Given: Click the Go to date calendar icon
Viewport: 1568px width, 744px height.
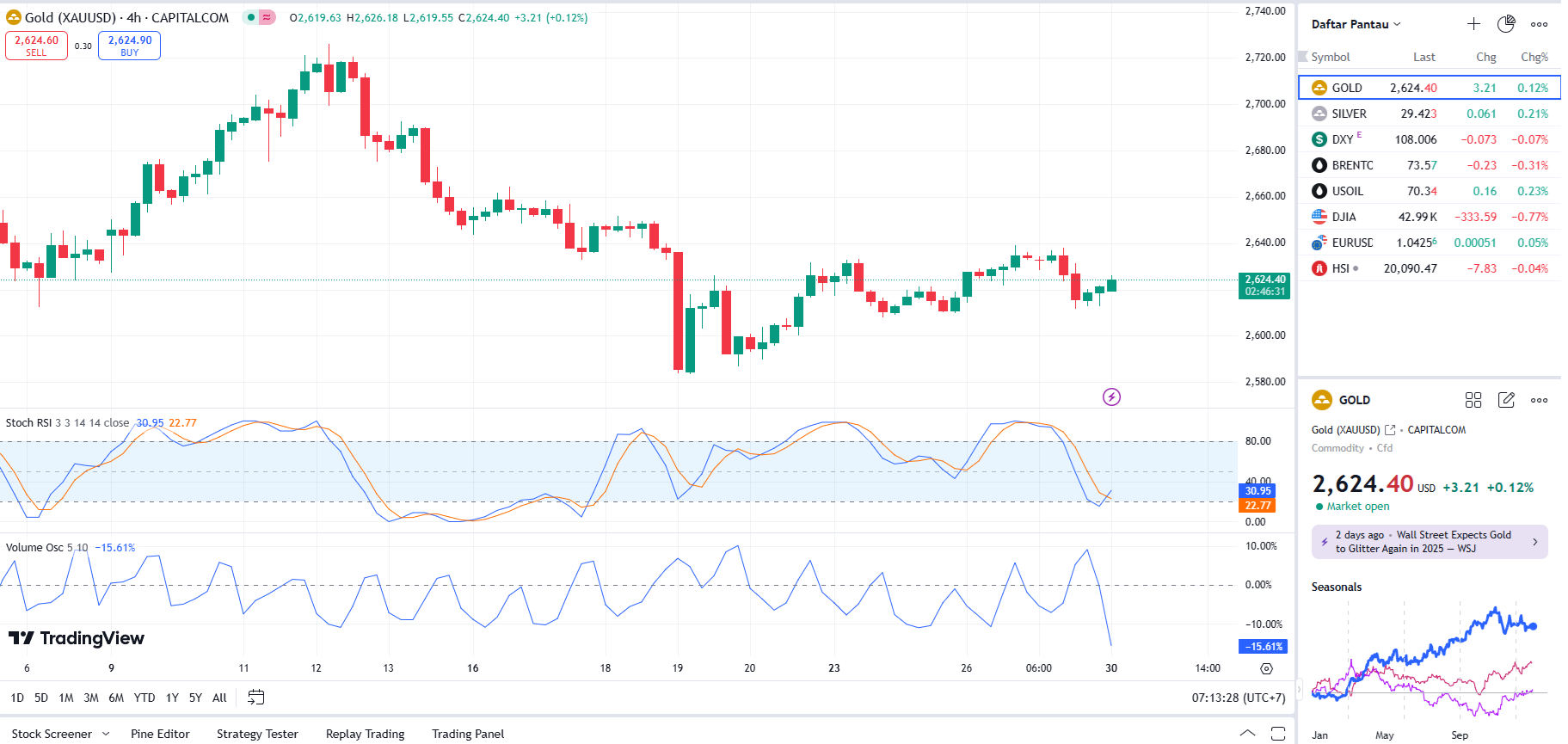Looking at the screenshot, I should [x=255, y=698].
